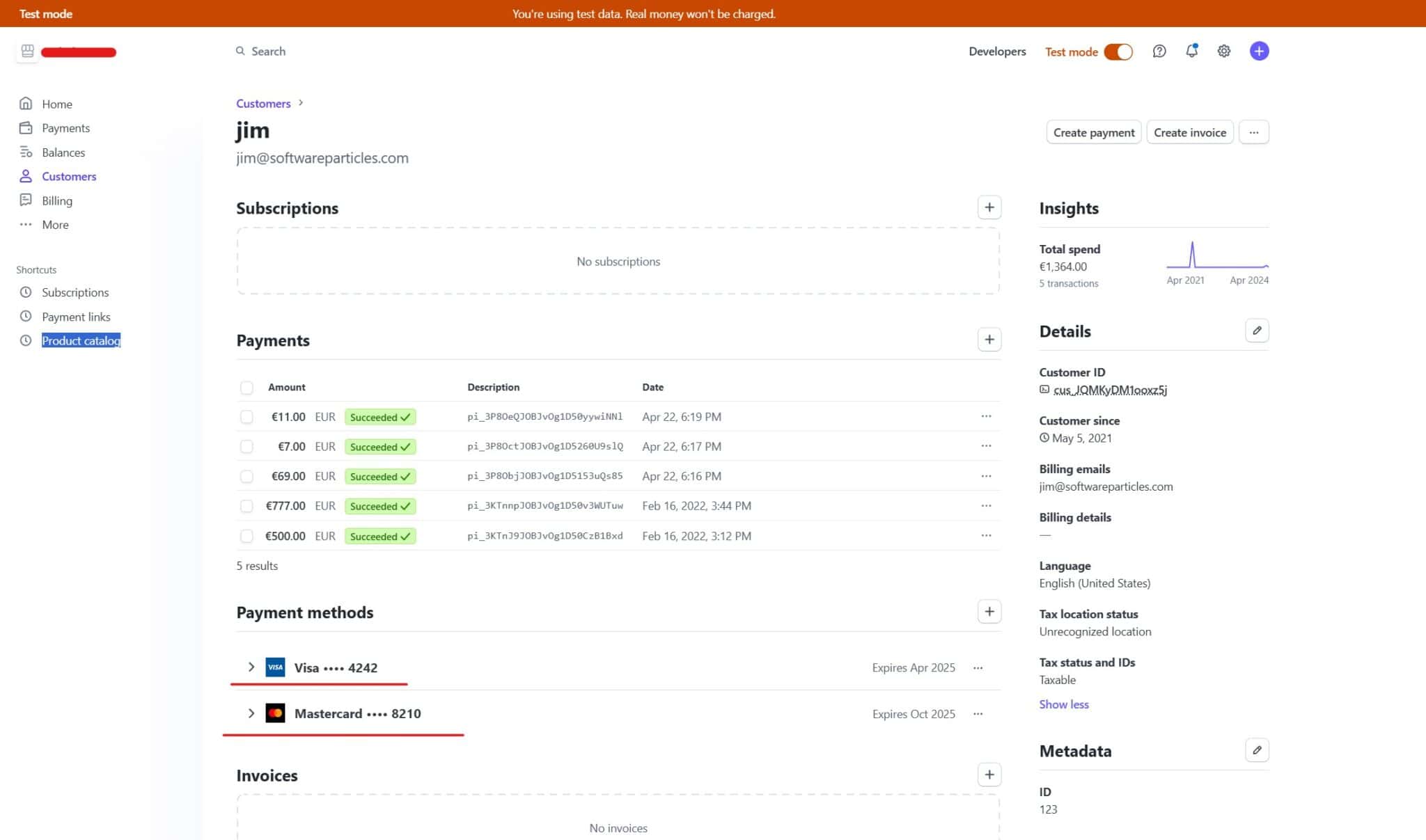The image size is (1426, 840).
Task: Open the Balances section in the sidebar
Action: click(63, 152)
